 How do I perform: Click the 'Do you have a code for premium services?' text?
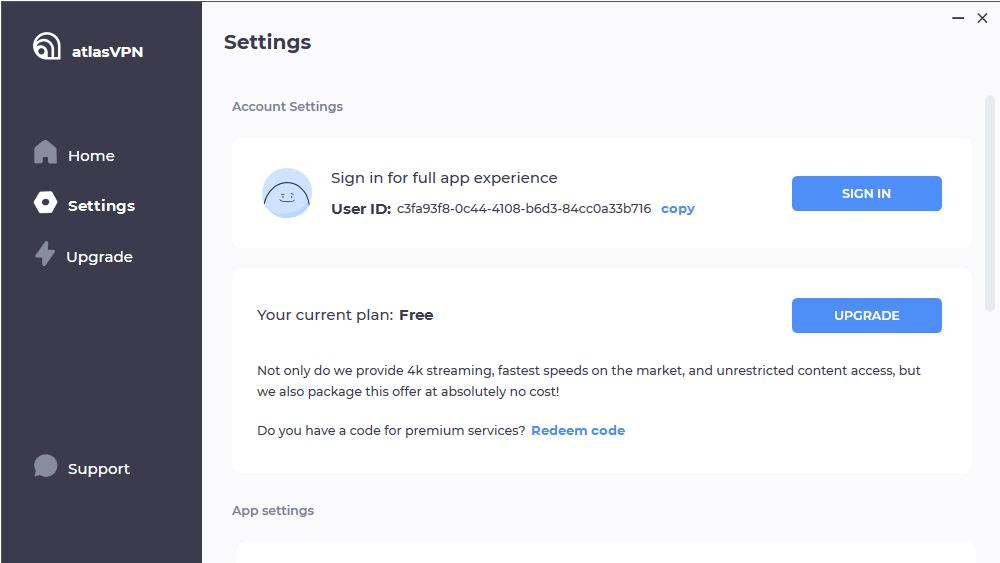coord(391,430)
